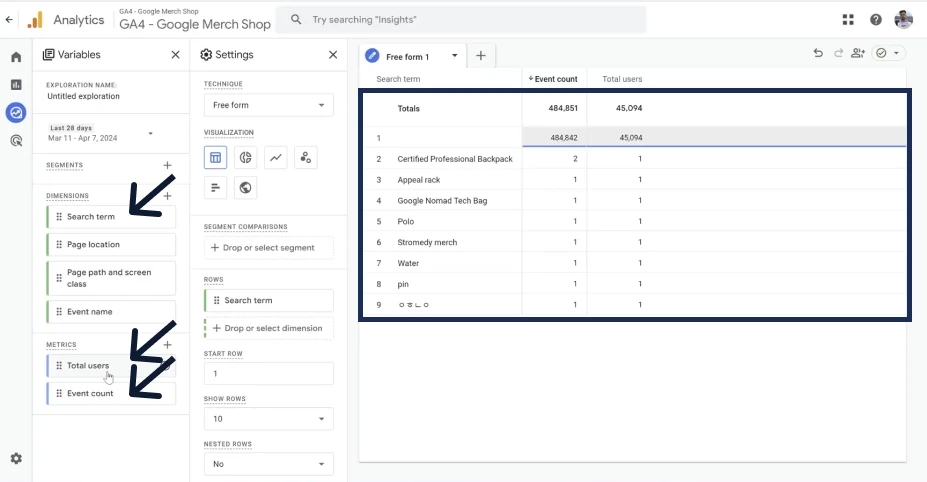
Task: Click Search term in Rows section
Action: [268, 300]
